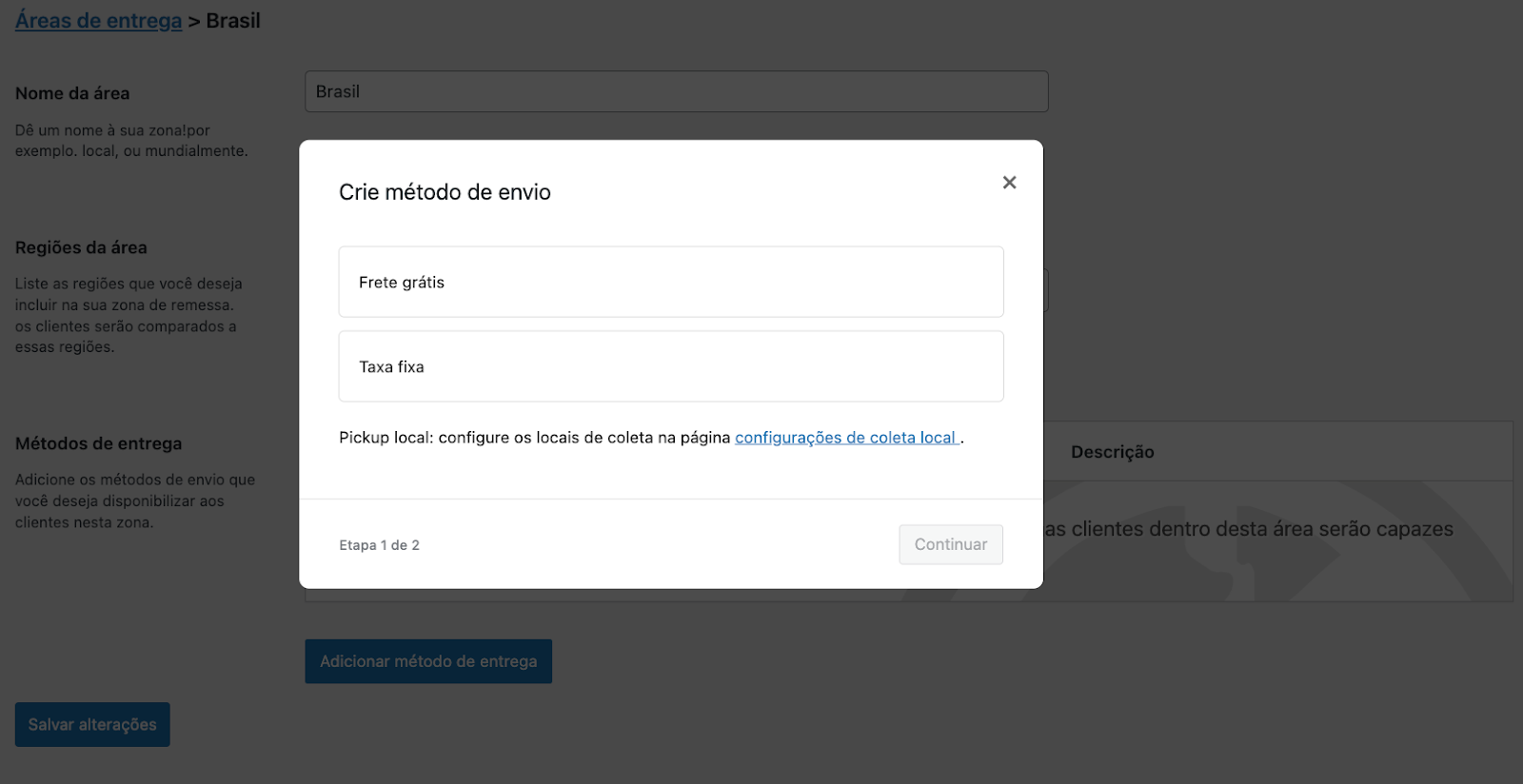Click Salvar alterações button
1523x784 pixels.
tap(92, 725)
